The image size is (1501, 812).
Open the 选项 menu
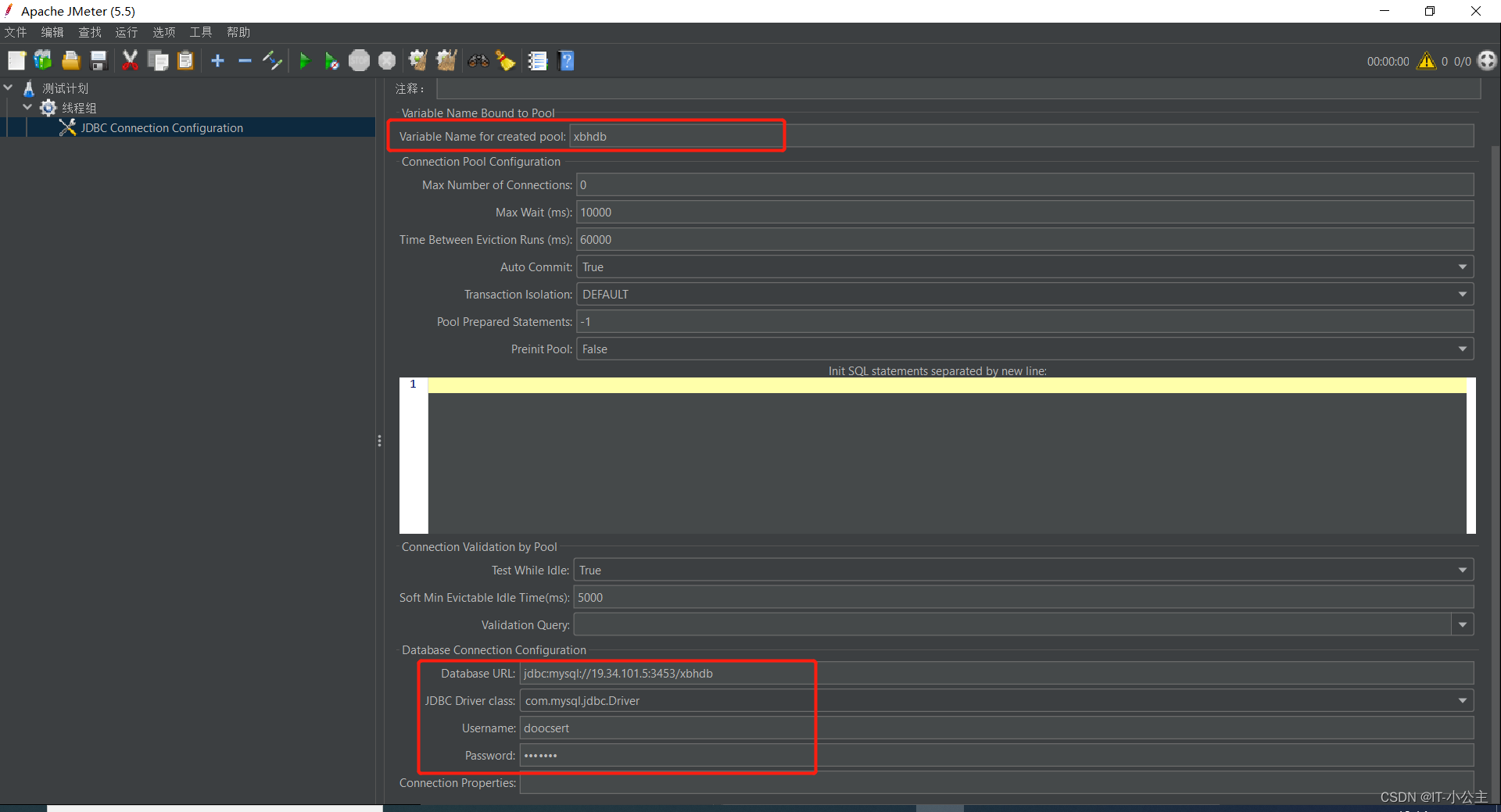click(164, 32)
